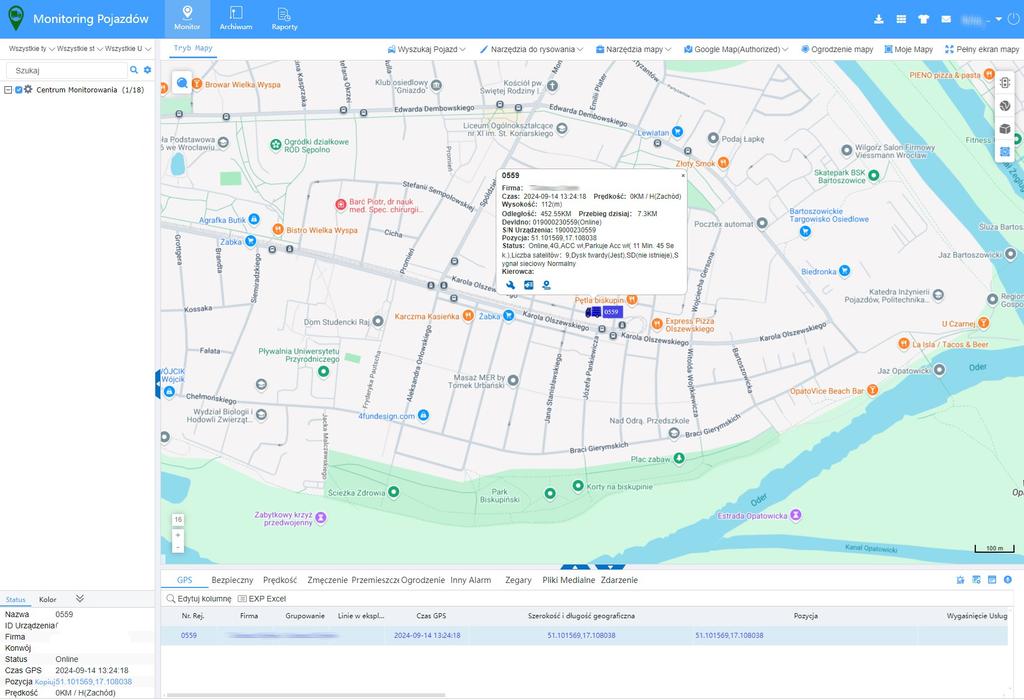1024x700 pixels.
Task: Click the window panel icon above grid
Action: [992, 580]
